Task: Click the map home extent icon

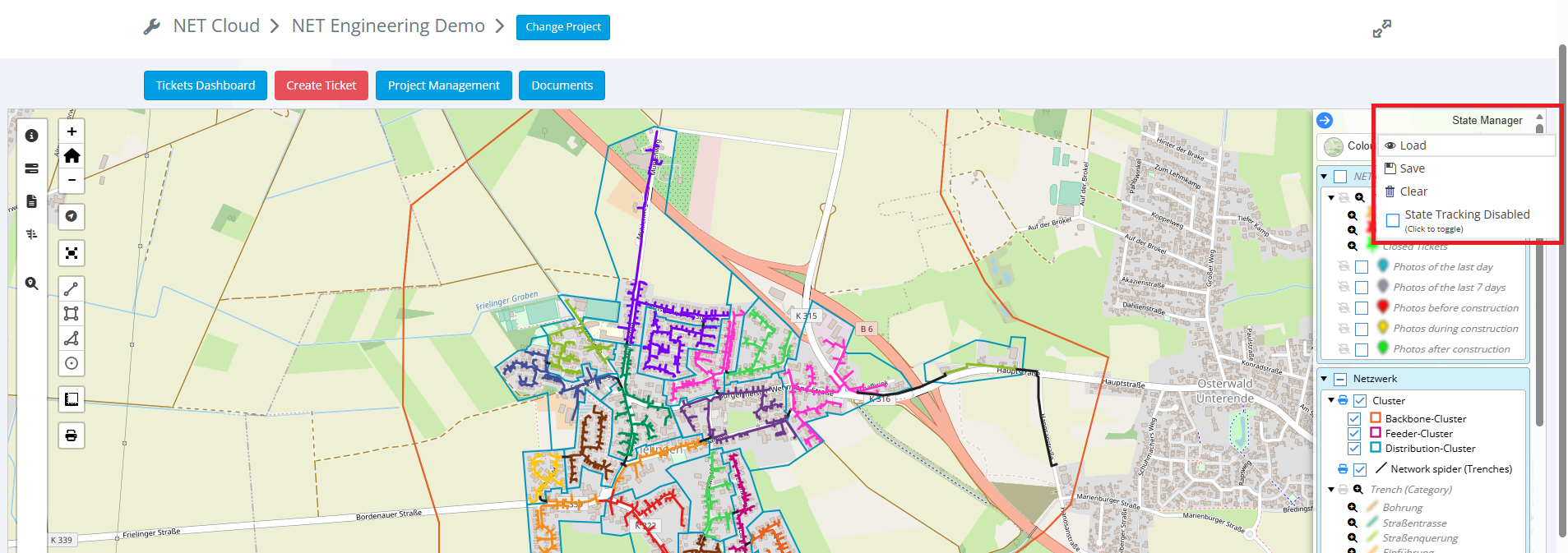Action: [72, 156]
